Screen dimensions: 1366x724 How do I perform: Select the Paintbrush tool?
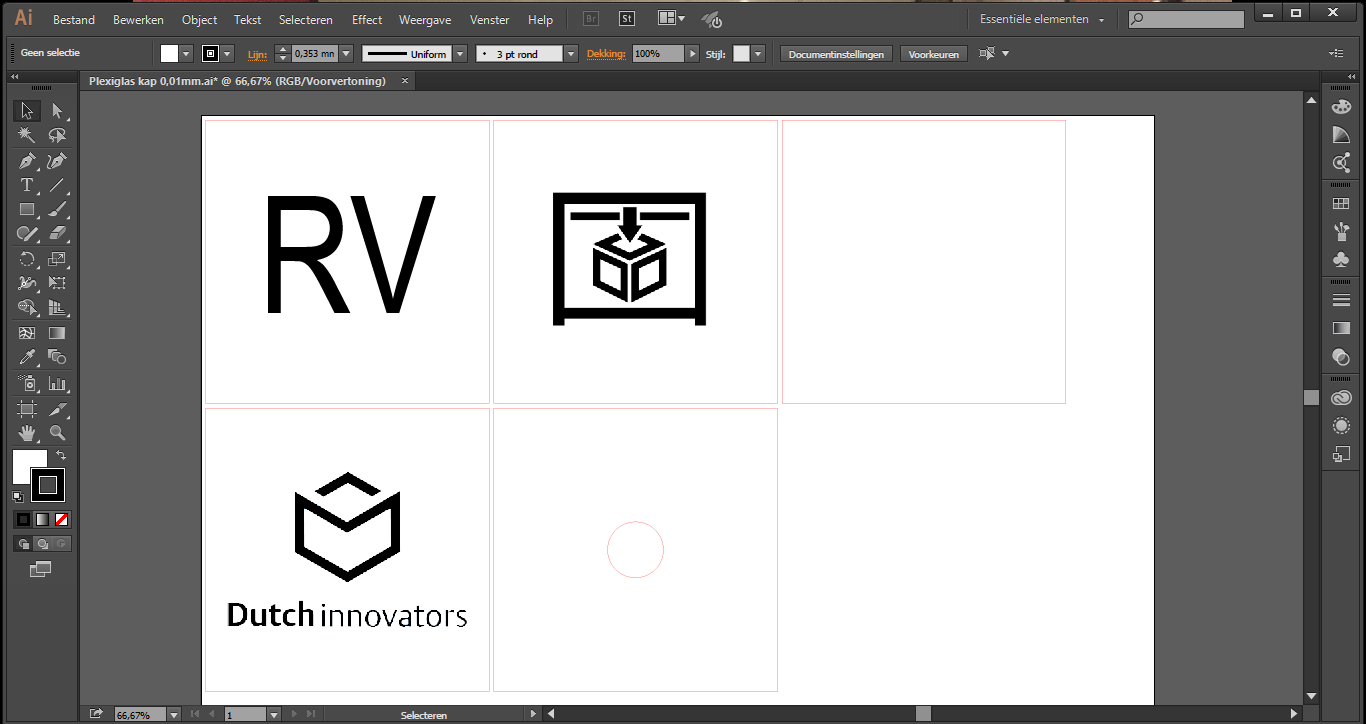click(57, 209)
